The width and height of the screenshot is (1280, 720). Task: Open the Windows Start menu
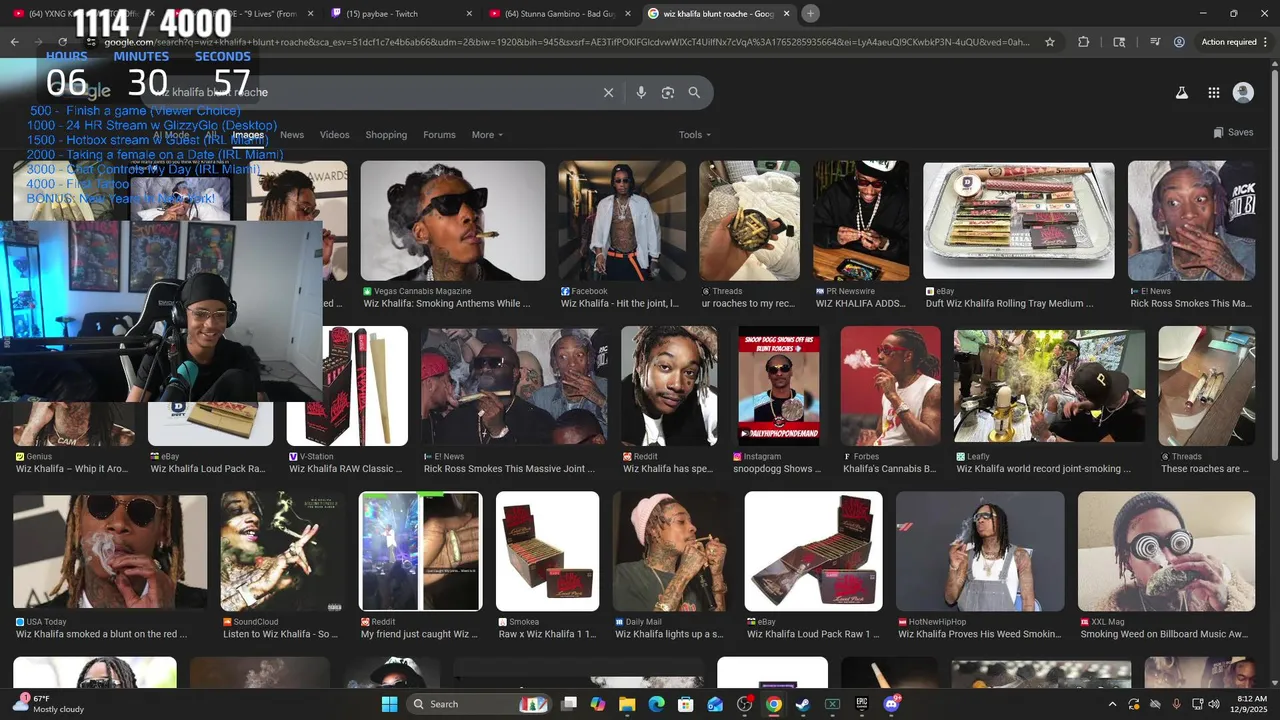[389, 704]
